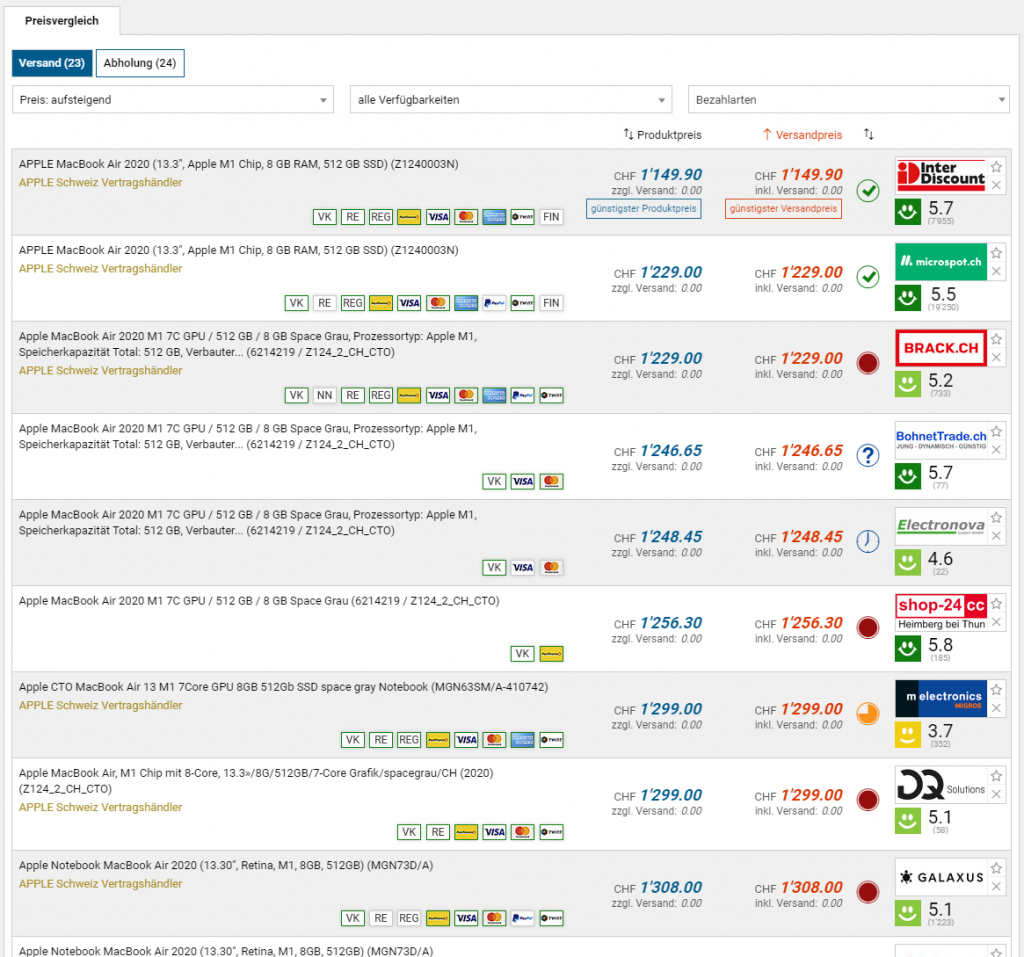Toggle the favorite star for Inter Discount
The image size is (1024, 957).
coord(996,167)
